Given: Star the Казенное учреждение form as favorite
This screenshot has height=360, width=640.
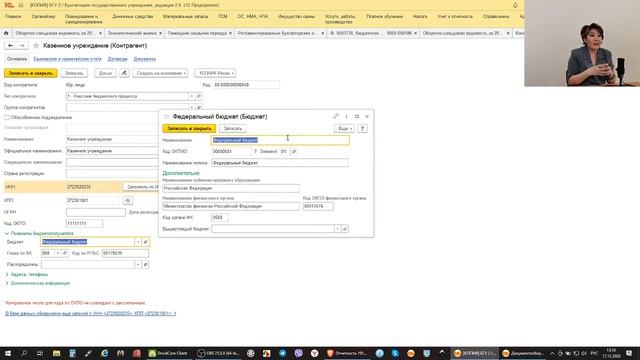Looking at the screenshot, I should pyautogui.click(x=36, y=46).
